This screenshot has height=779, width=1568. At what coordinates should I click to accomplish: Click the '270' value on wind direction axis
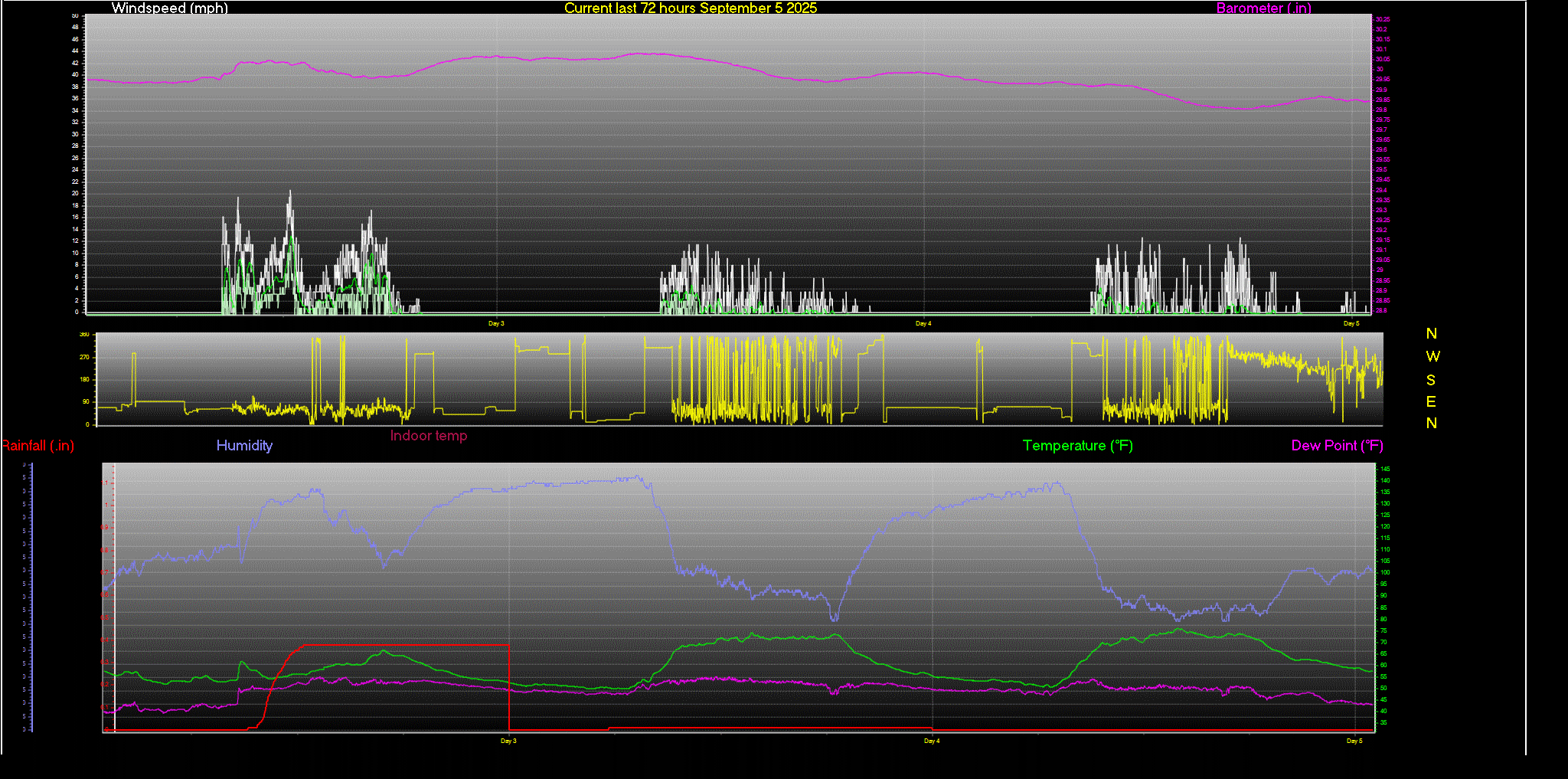(x=84, y=357)
